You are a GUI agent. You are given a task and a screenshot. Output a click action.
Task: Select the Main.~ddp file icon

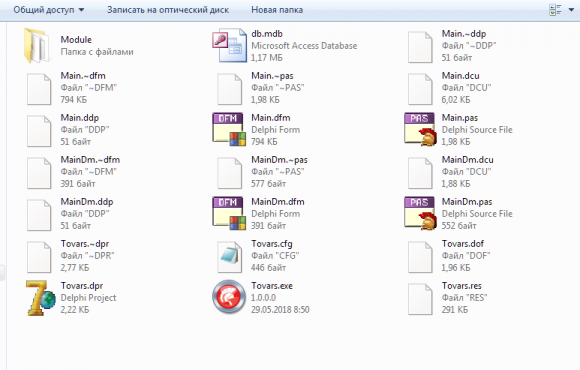coord(420,47)
